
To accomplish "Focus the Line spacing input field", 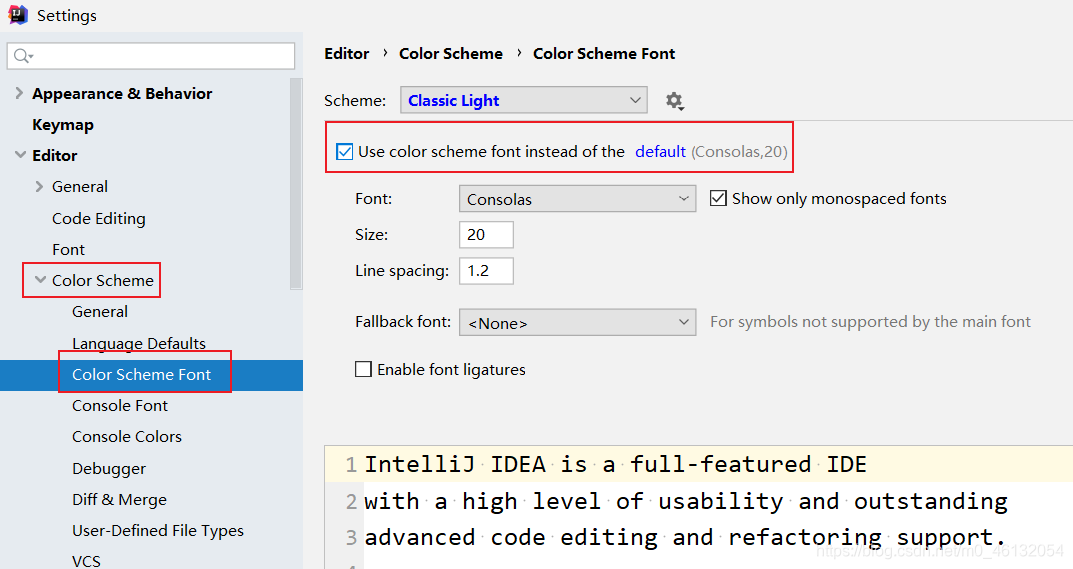I will (x=486, y=271).
